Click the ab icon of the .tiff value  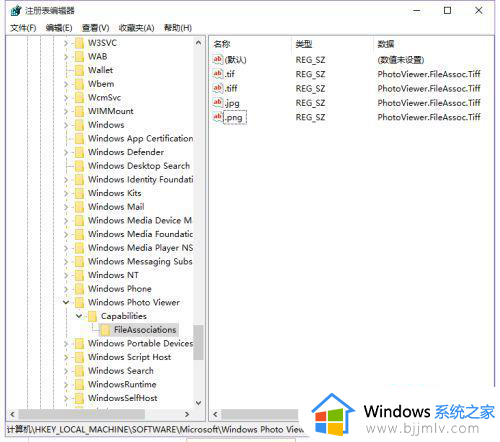coord(218,88)
